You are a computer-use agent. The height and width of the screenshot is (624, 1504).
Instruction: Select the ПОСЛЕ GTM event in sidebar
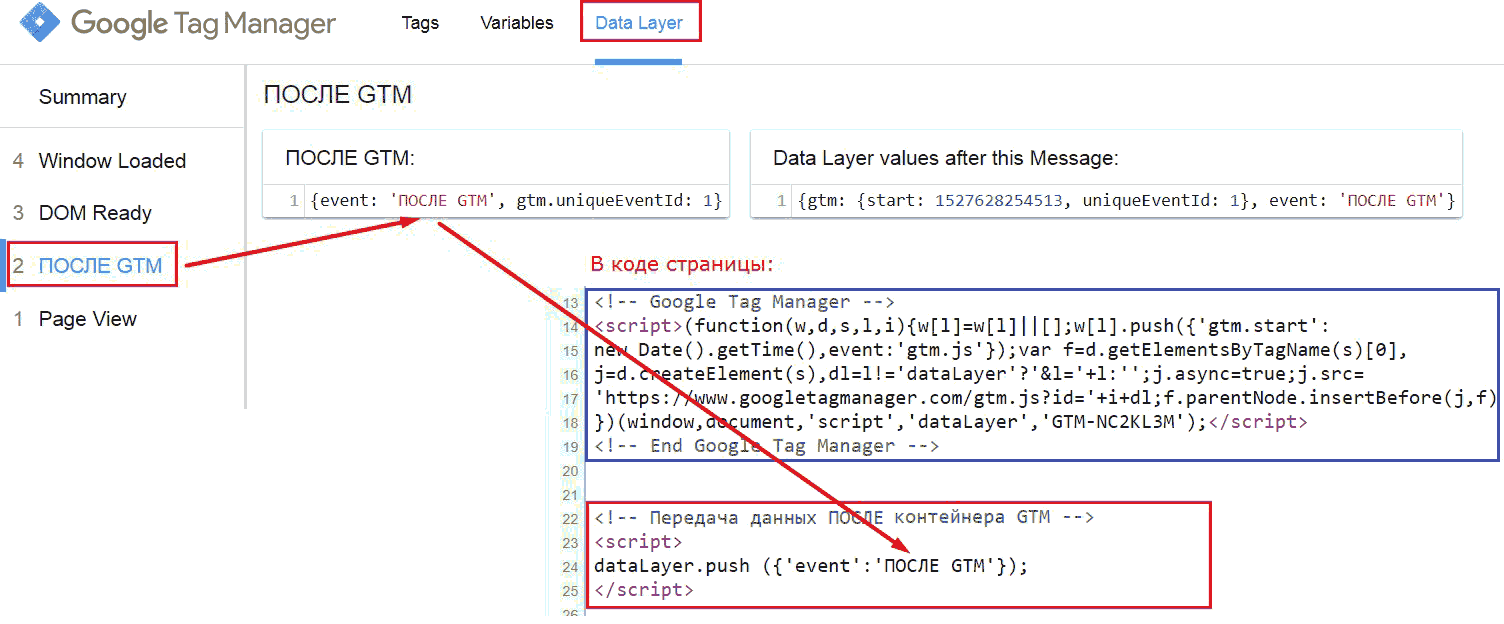tap(100, 266)
